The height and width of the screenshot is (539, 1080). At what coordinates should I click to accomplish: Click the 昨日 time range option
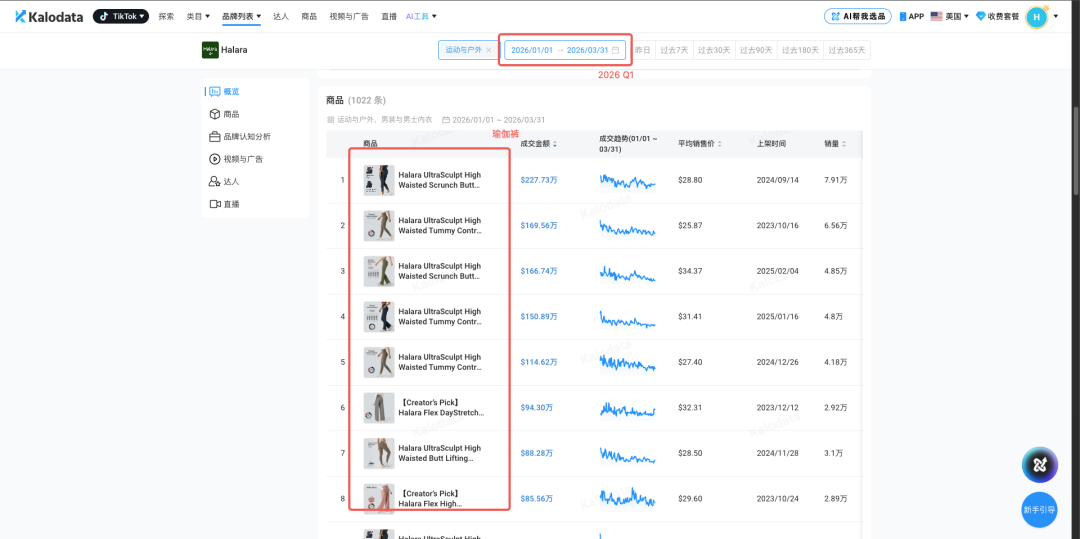click(643, 50)
